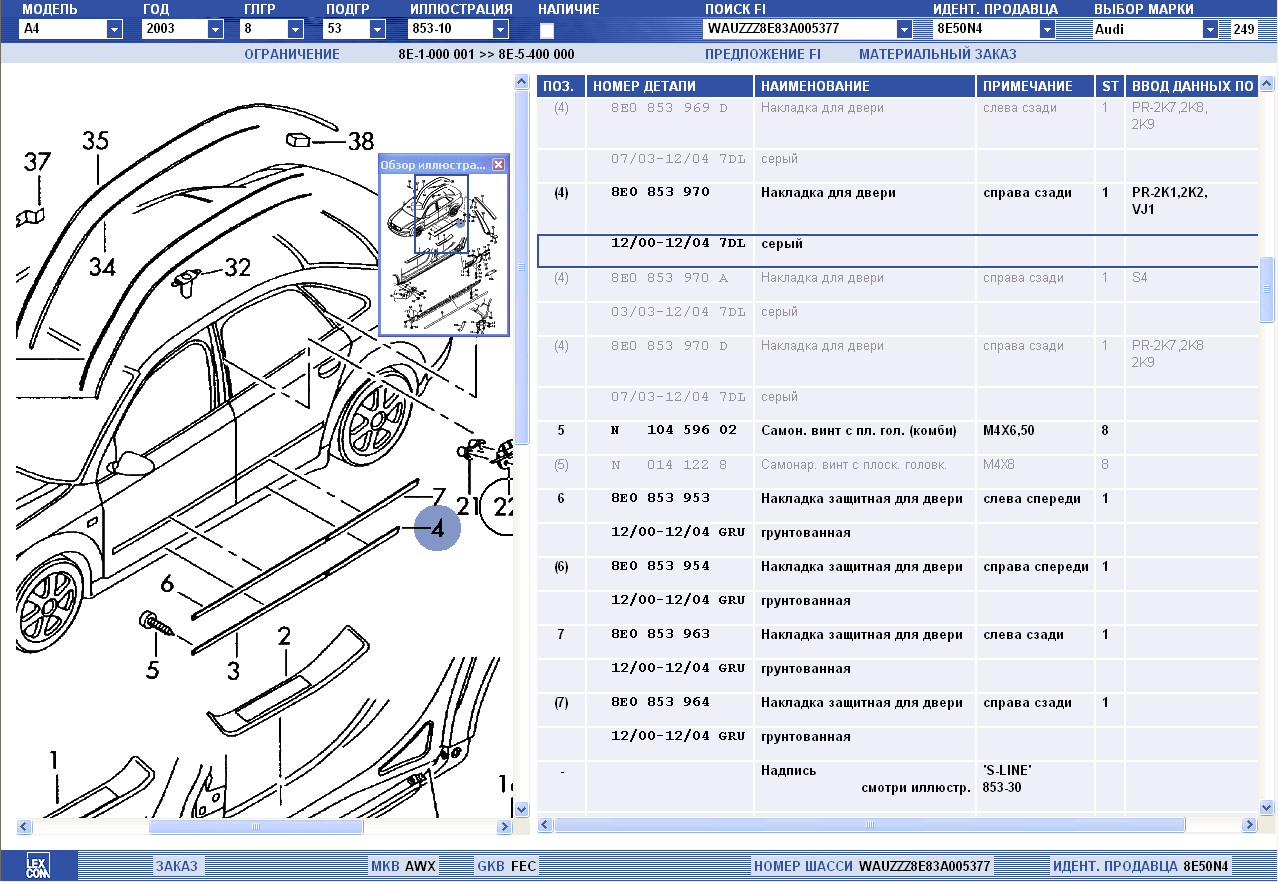Open the МАТЕРИАЛЬНЫЙ ЗАКАЗ link

pos(937,54)
